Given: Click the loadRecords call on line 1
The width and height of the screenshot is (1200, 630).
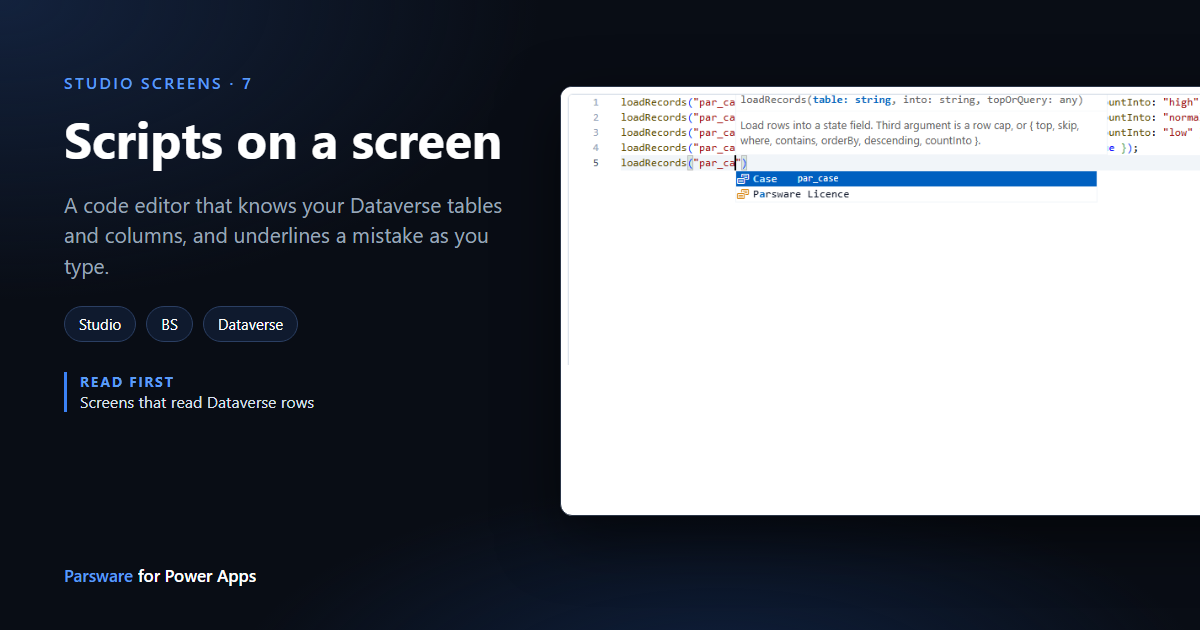Looking at the screenshot, I should tap(679, 102).
